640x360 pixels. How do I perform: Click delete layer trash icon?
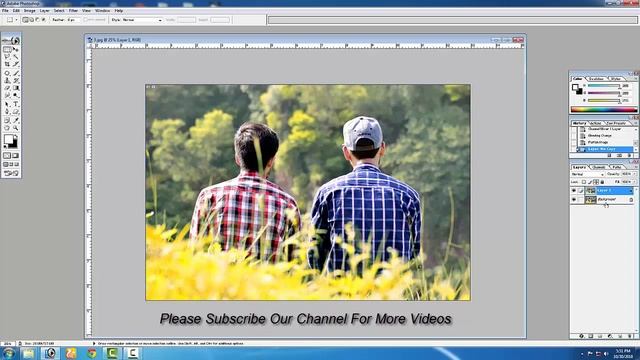(630, 336)
